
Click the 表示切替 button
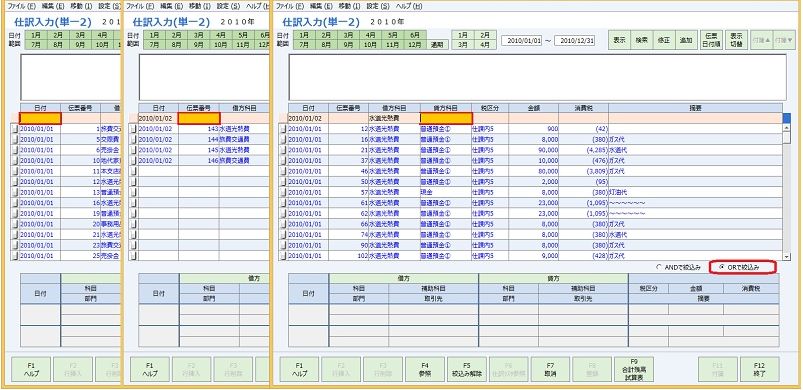pos(736,40)
